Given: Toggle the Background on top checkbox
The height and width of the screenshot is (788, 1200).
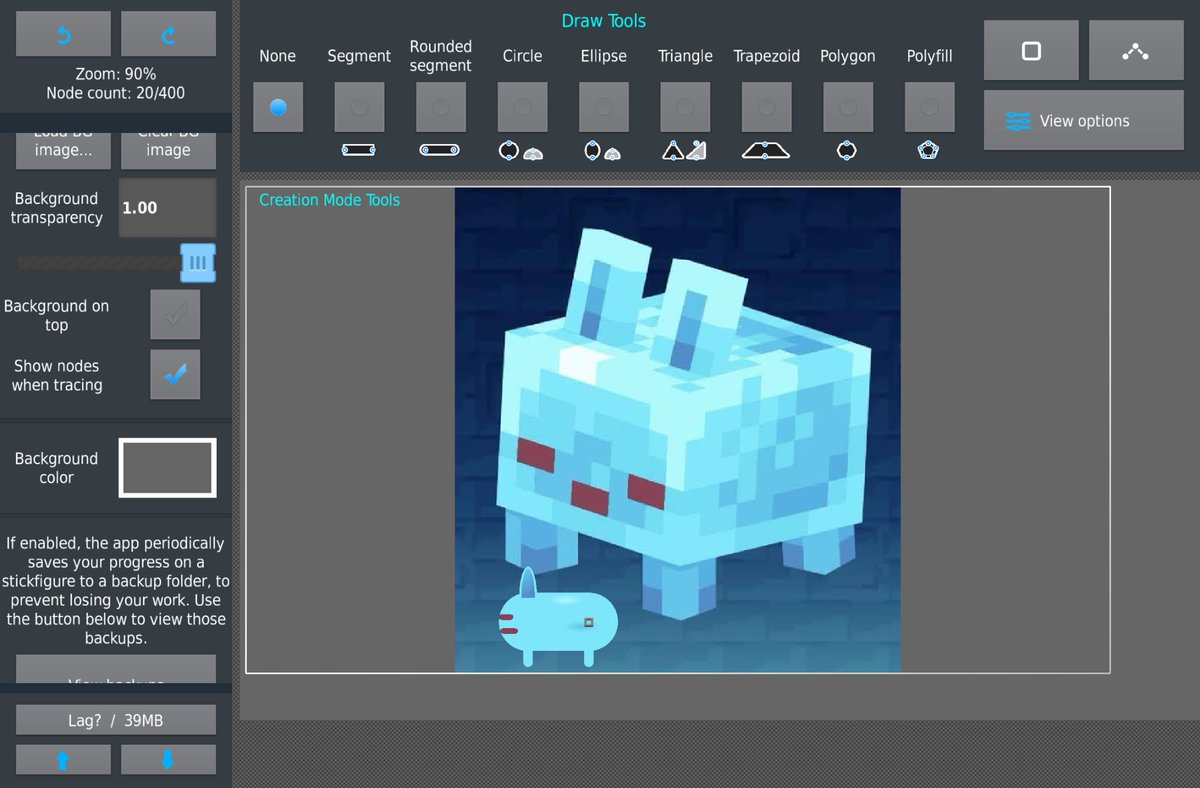Looking at the screenshot, I should (x=175, y=315).
